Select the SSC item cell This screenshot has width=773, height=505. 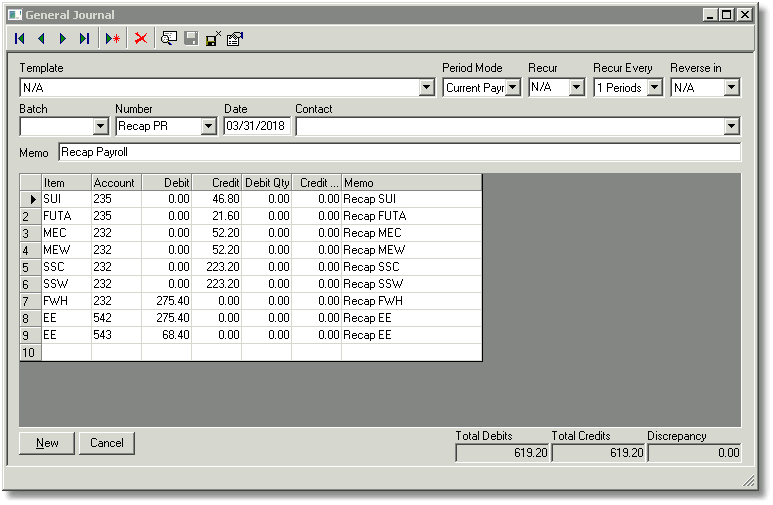click(x=67, y=267)
